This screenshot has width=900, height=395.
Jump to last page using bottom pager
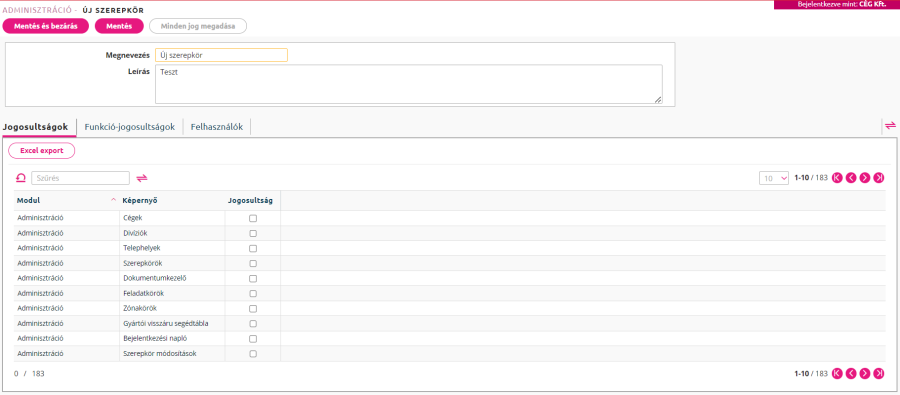(x=879, y=373)
